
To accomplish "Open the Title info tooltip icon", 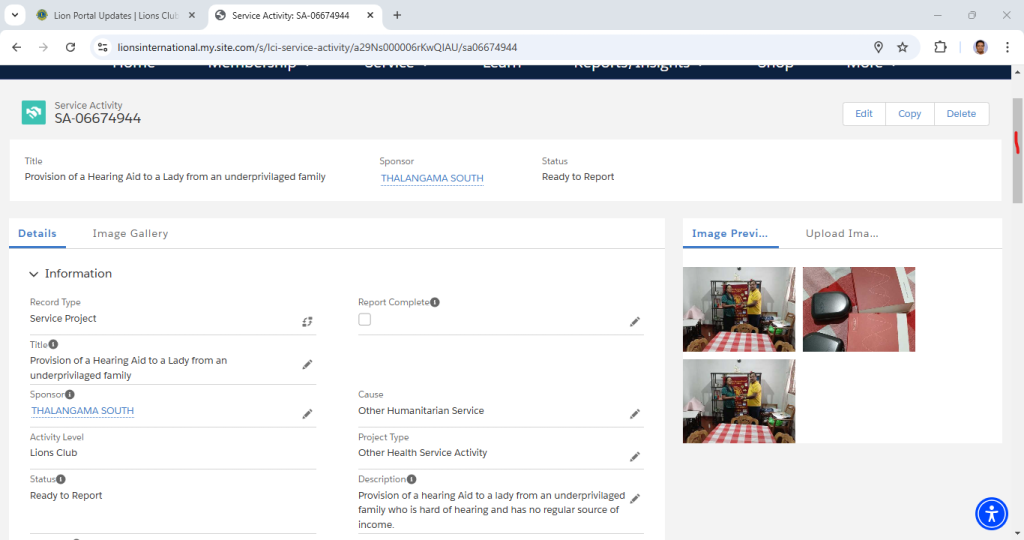I will pyautogui.click(x=54, y=344).
